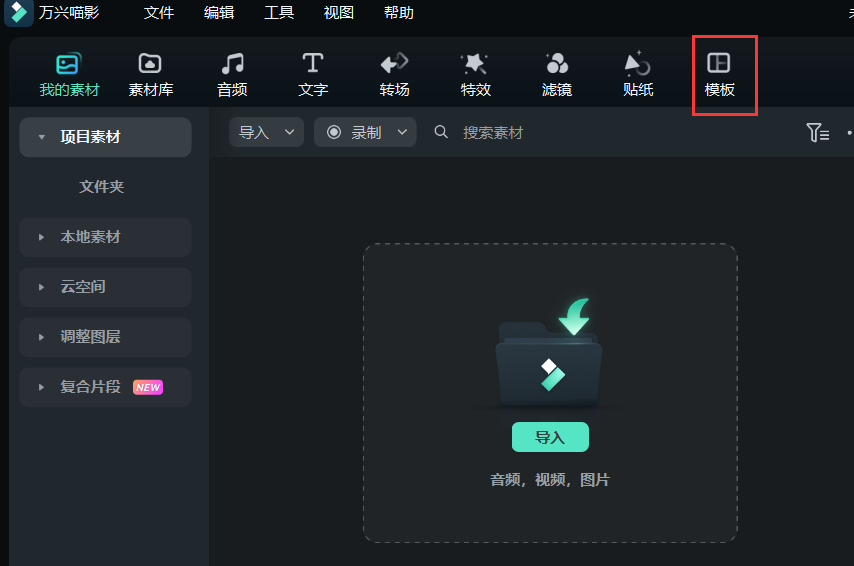Expand the 云空间 section
Image resolution: width=854 pixels, height=566 pixels.
[105, 287]
